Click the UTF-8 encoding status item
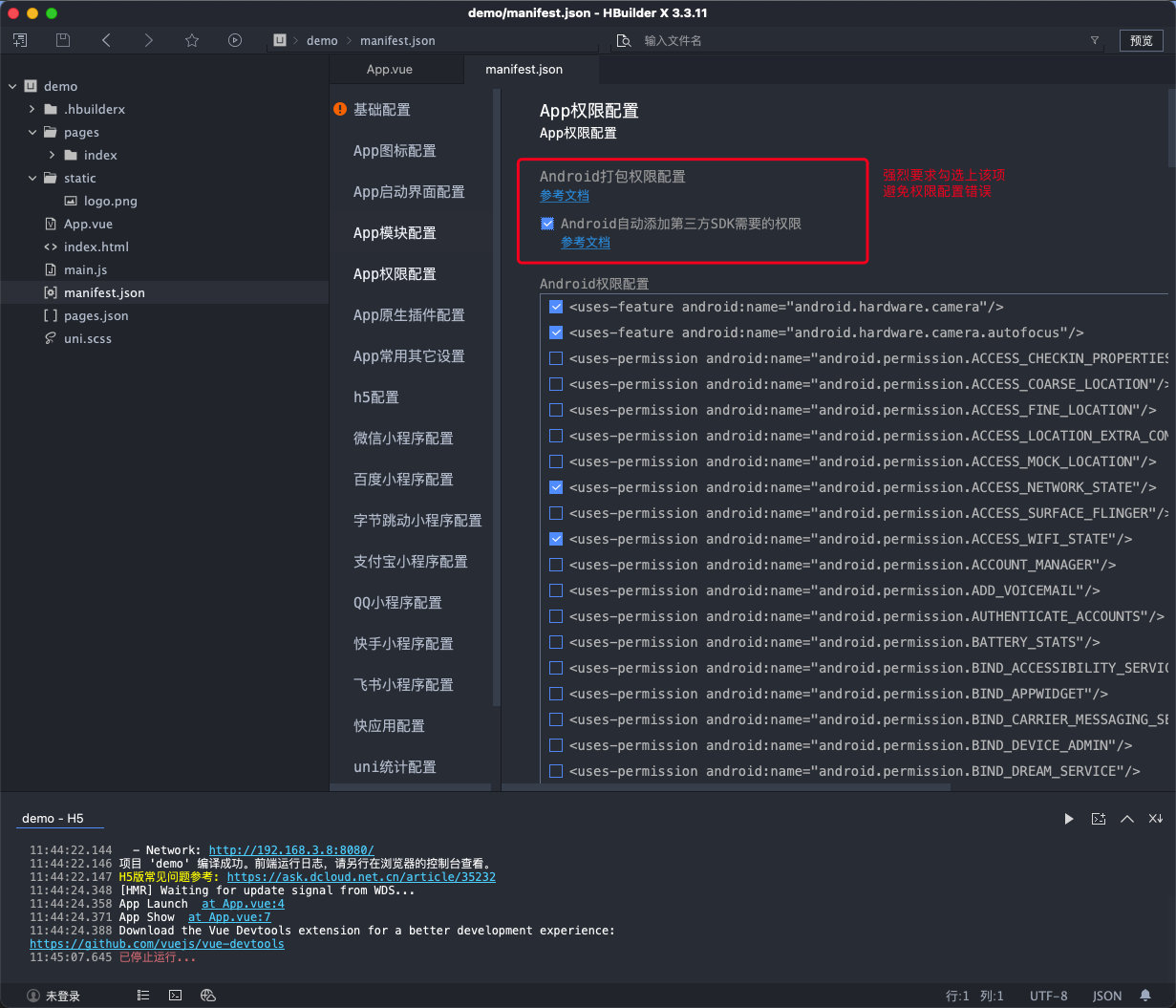 point(1049,996)
